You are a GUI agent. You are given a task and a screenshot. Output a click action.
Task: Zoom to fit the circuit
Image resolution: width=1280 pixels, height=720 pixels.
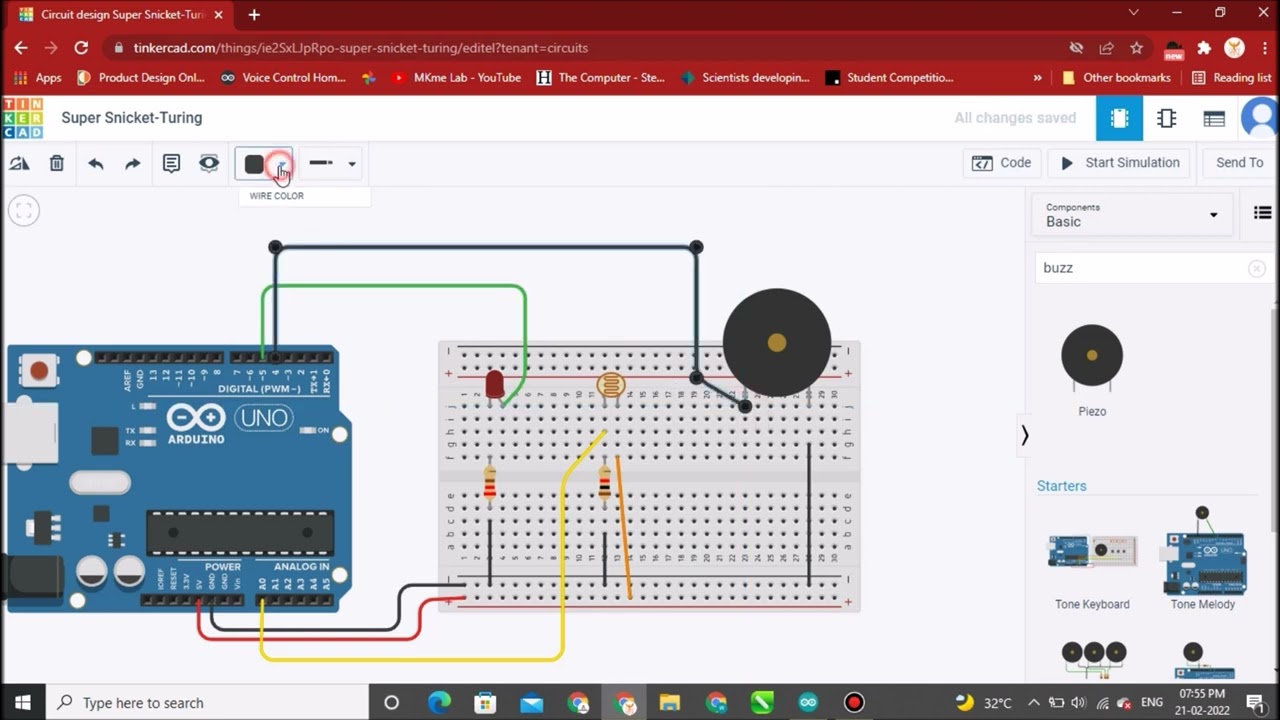point(24,210)
